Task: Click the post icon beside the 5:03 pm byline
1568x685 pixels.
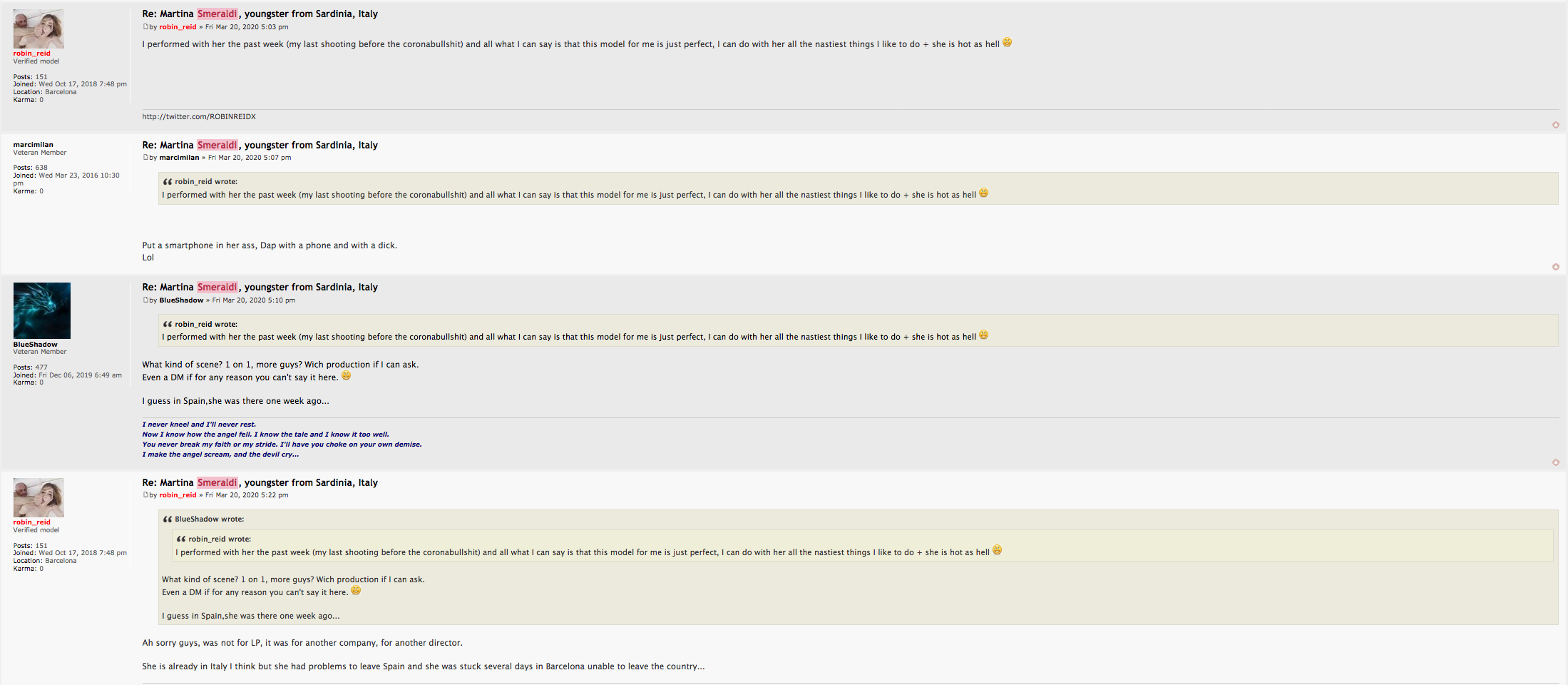Action: tap(145, 27)
